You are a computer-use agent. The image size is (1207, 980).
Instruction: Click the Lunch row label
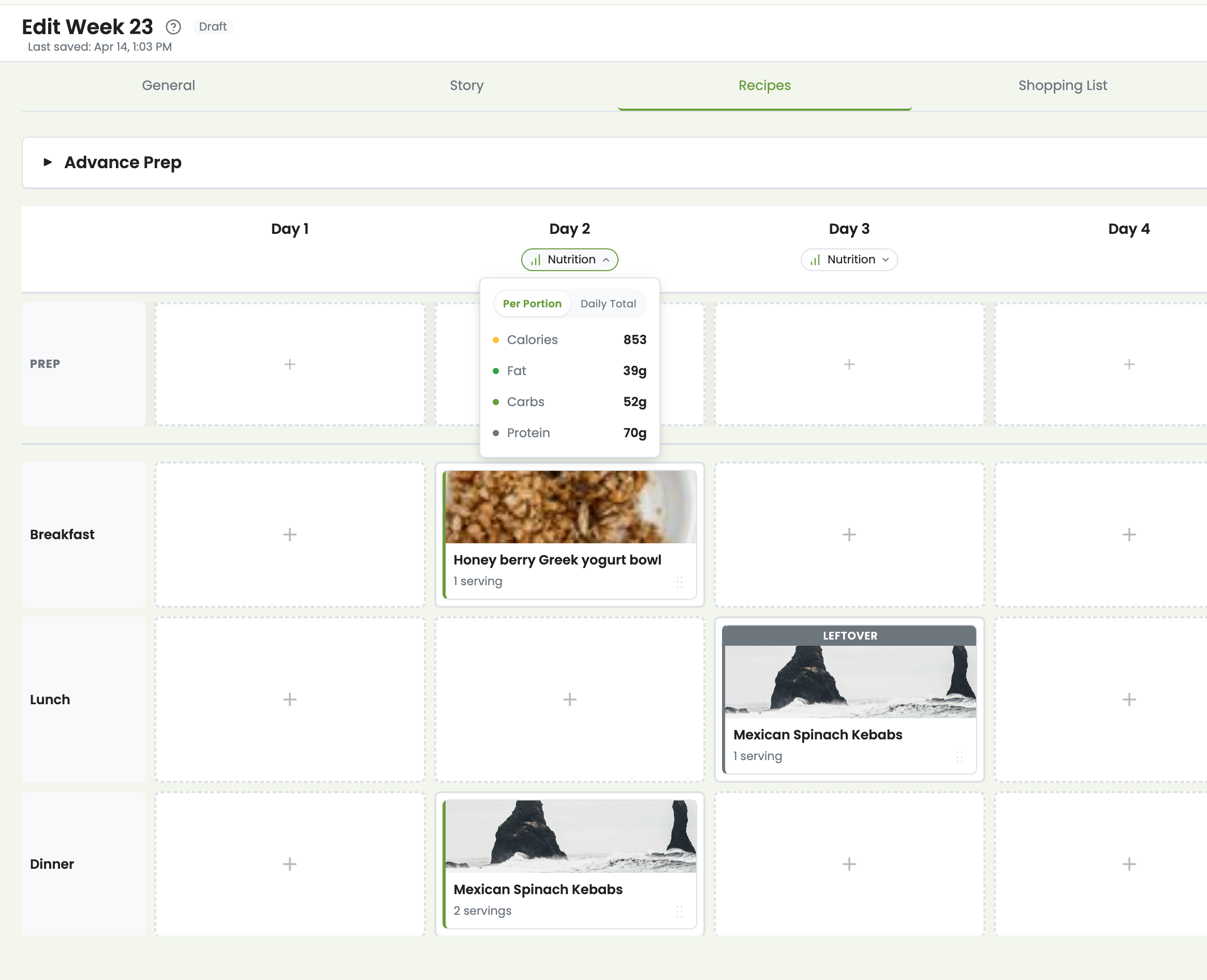(50, 700)
